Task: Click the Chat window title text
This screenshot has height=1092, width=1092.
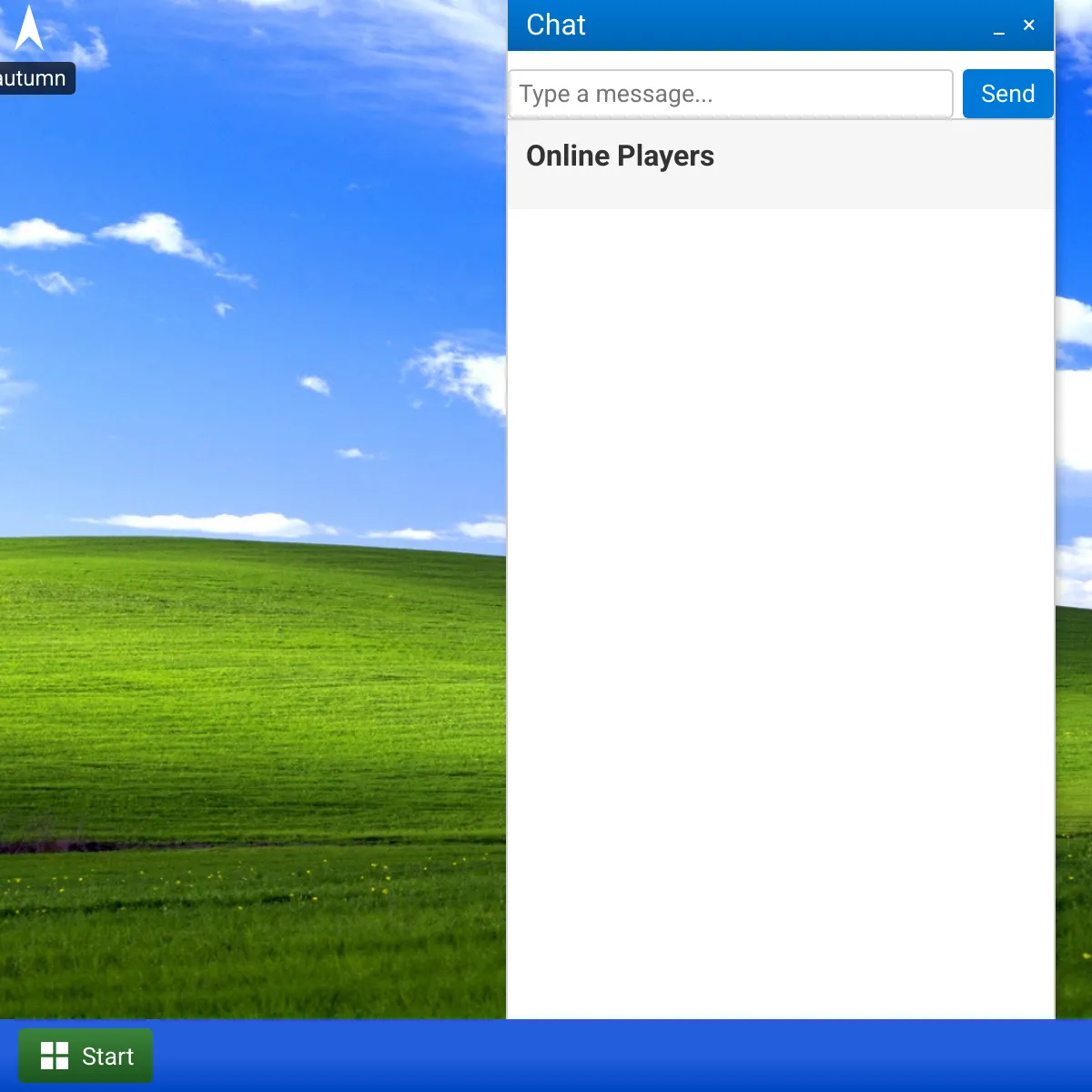Action: [556, 25]
